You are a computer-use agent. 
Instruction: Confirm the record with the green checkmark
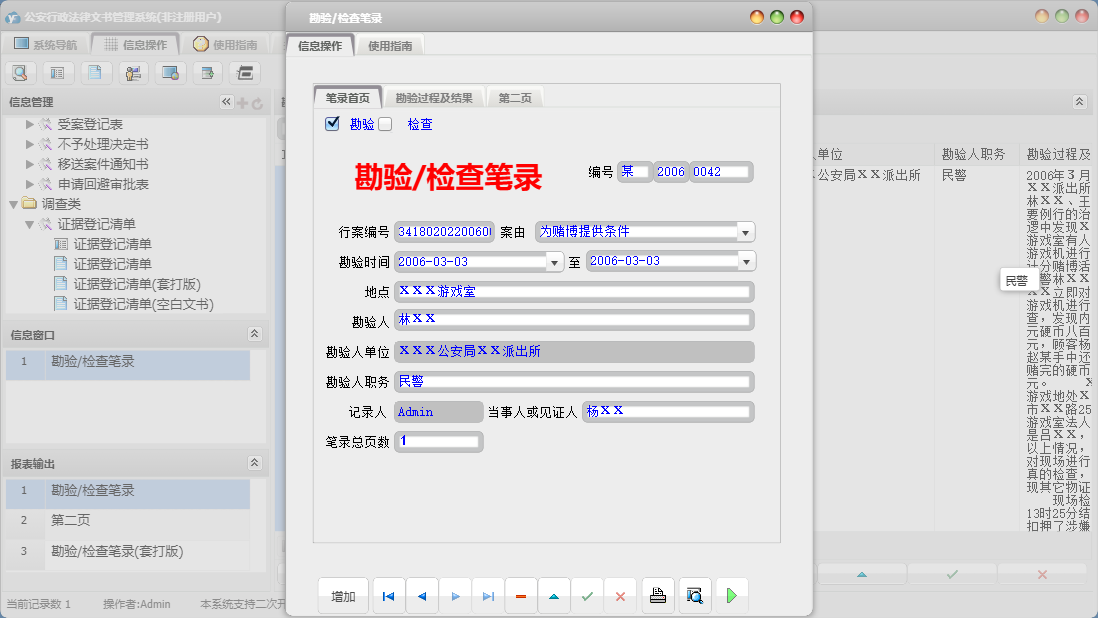pyautogui.click(x=588, y=595)
